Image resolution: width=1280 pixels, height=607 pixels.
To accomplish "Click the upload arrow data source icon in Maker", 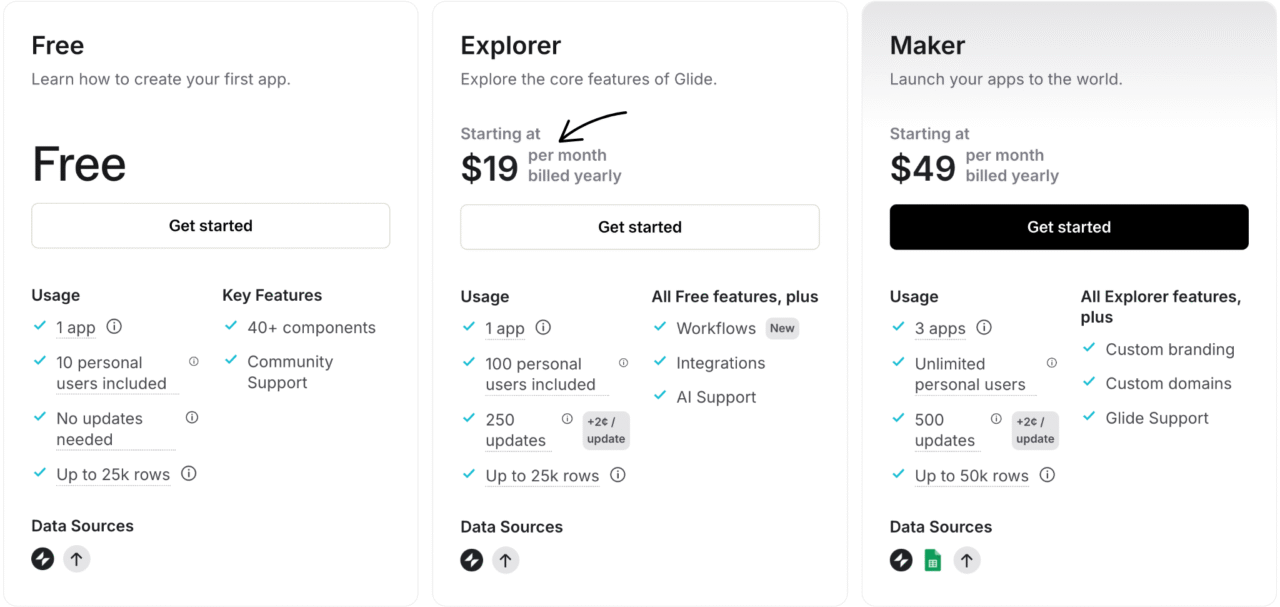I will click(967, 560).
